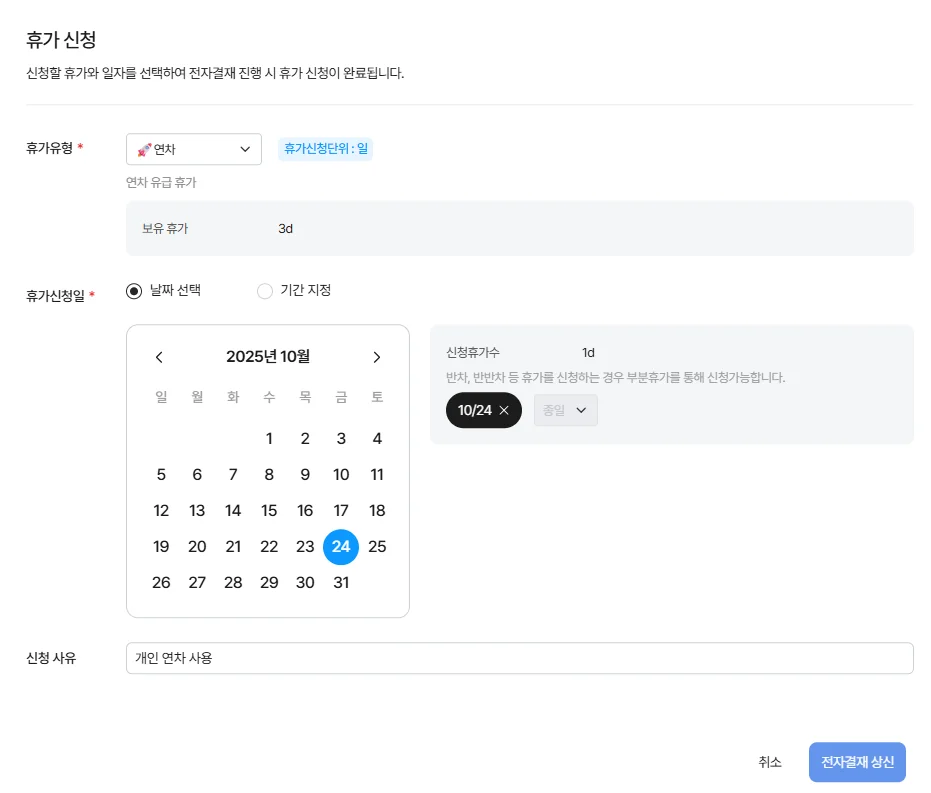Open the 종일 duration dropdown
Viewport: 931px width, 793px height.
565,410
